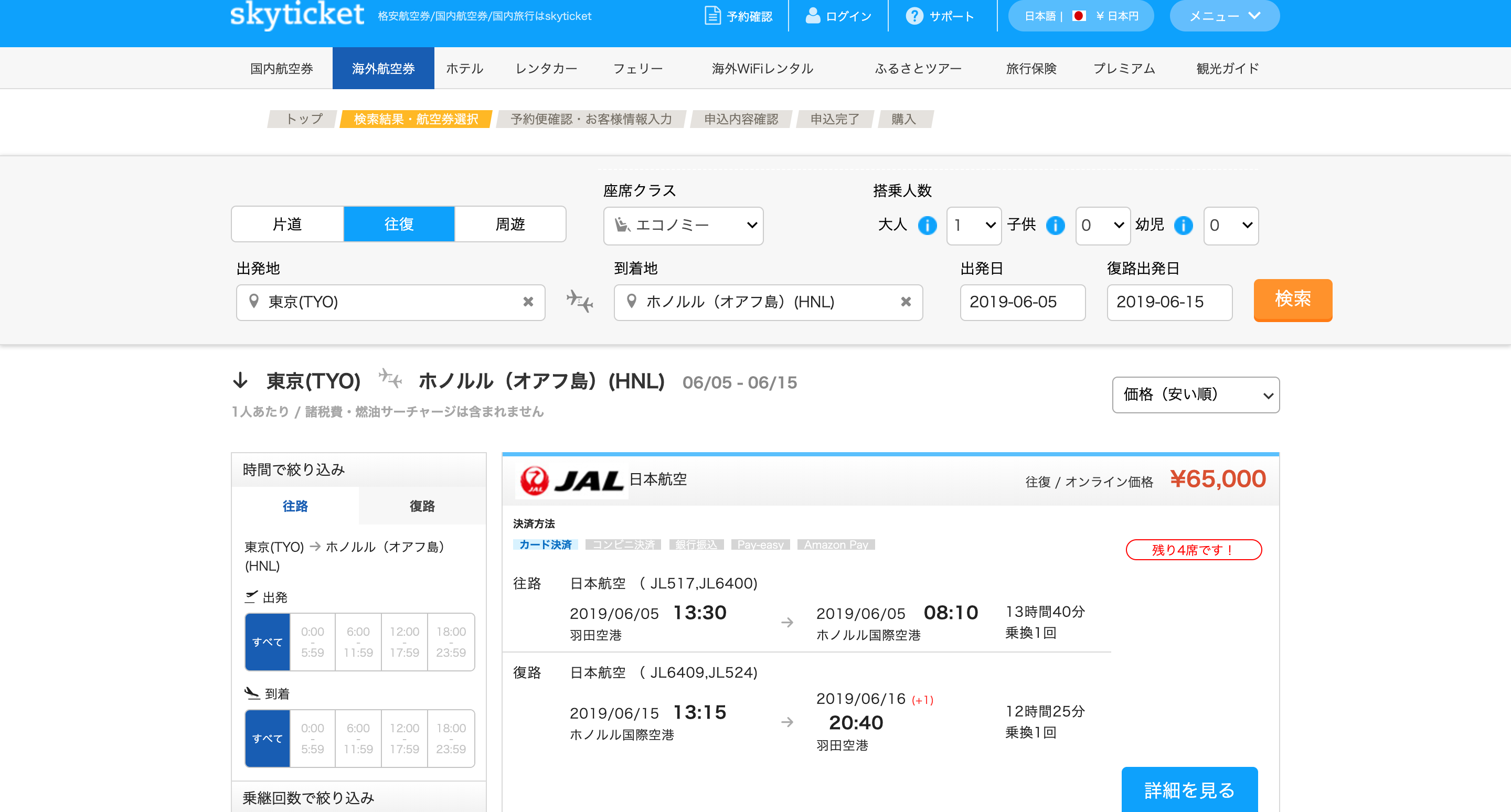Click the skyticket logo

tap(297, 14)
